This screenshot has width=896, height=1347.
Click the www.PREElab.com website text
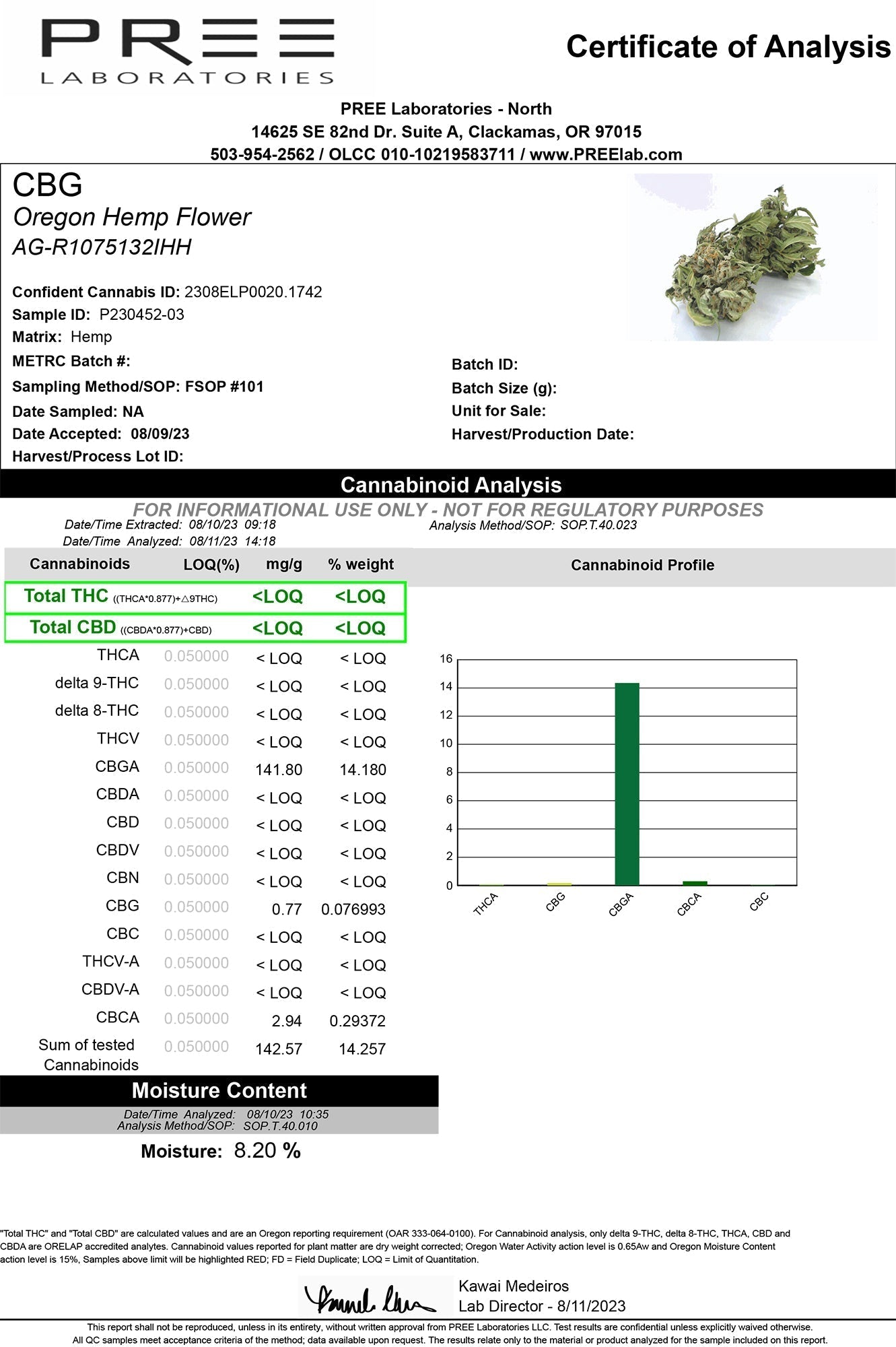[606, 154]
